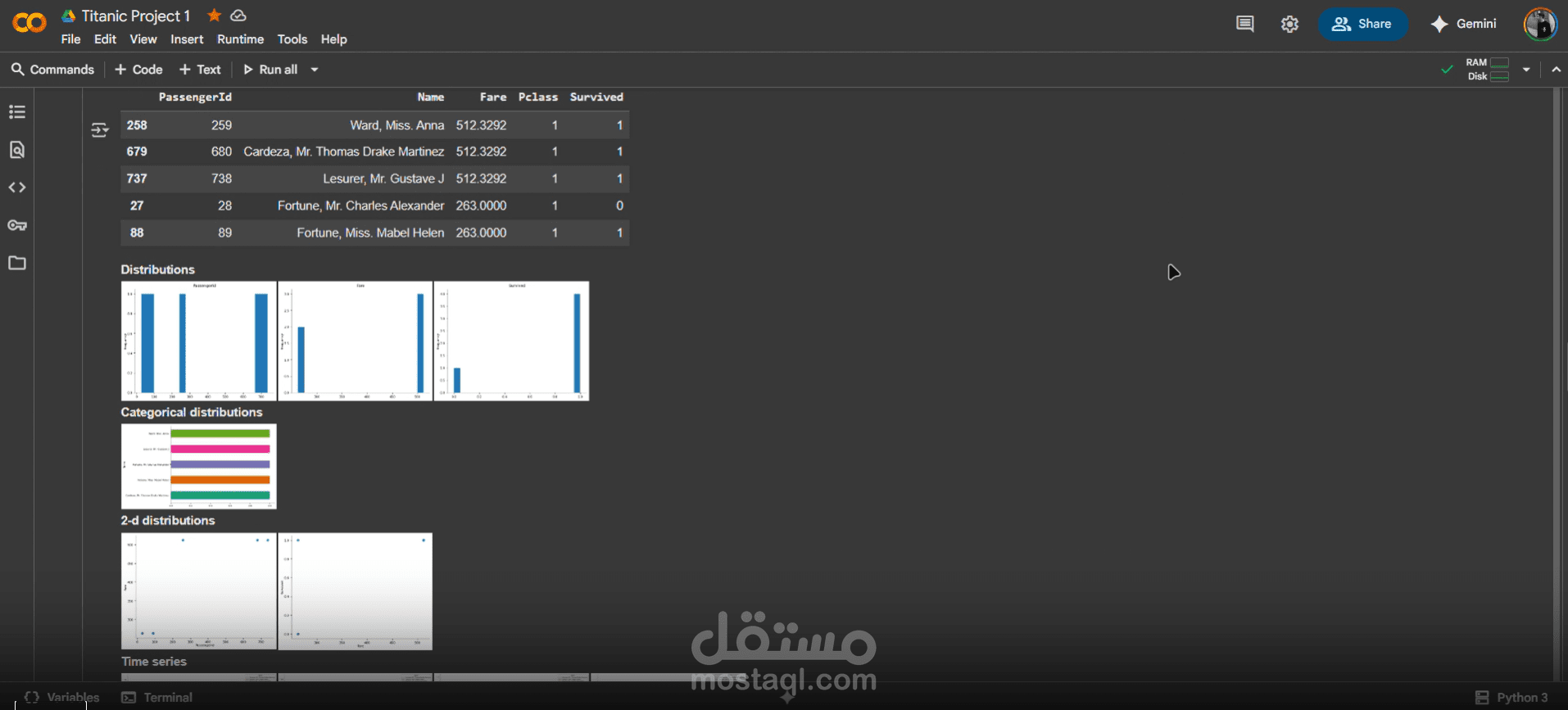Open the View menu

(143, 39)
